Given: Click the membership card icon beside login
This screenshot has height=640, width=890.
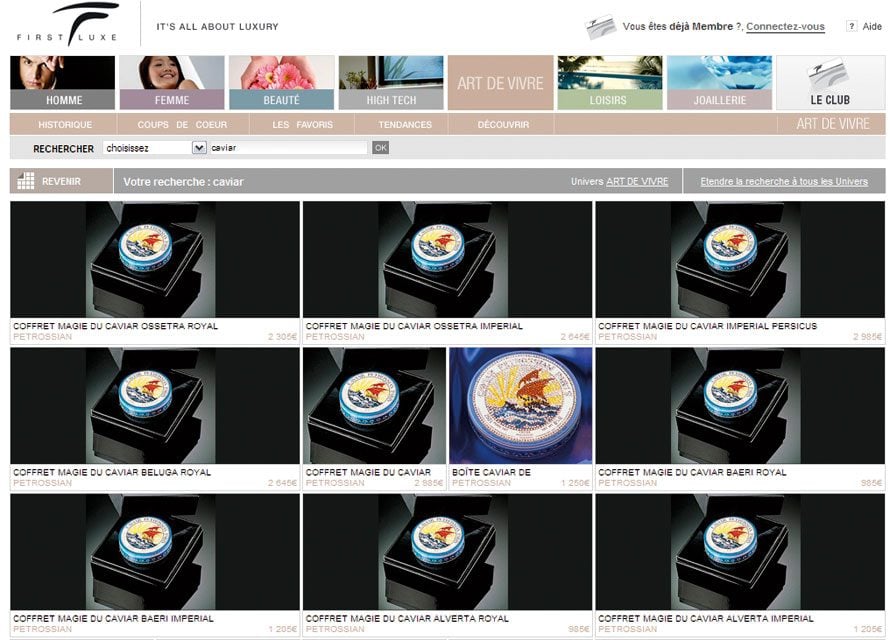Looking at the screenshot, I should (x=600, y=25).
